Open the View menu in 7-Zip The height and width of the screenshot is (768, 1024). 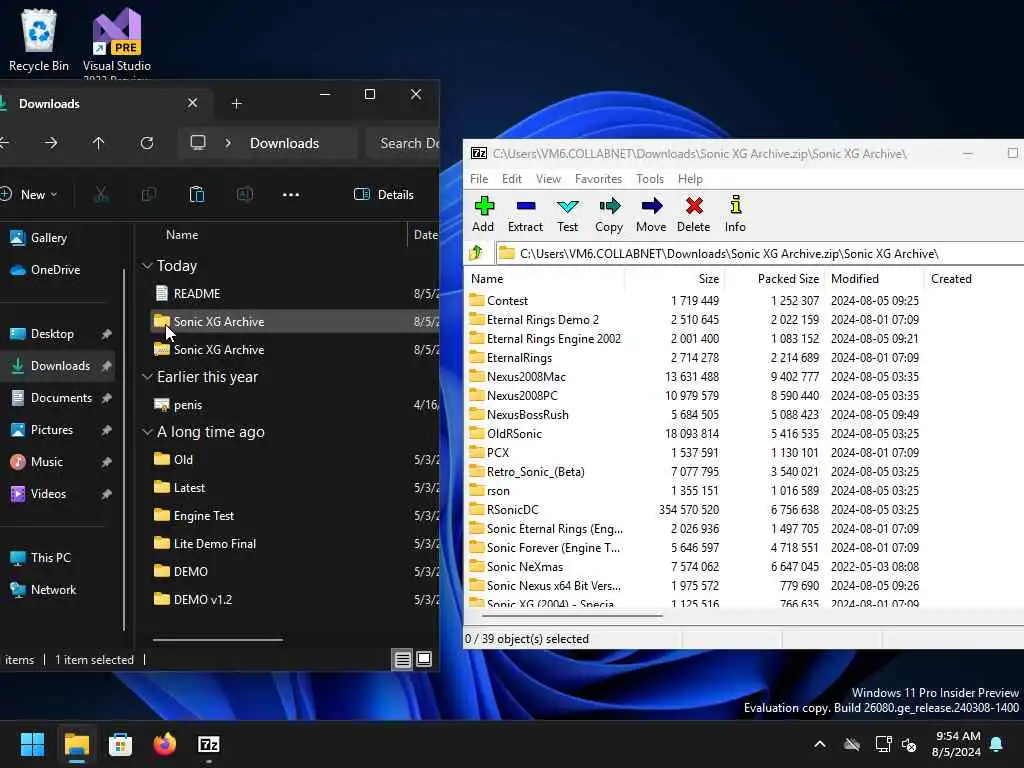(549, 179)
